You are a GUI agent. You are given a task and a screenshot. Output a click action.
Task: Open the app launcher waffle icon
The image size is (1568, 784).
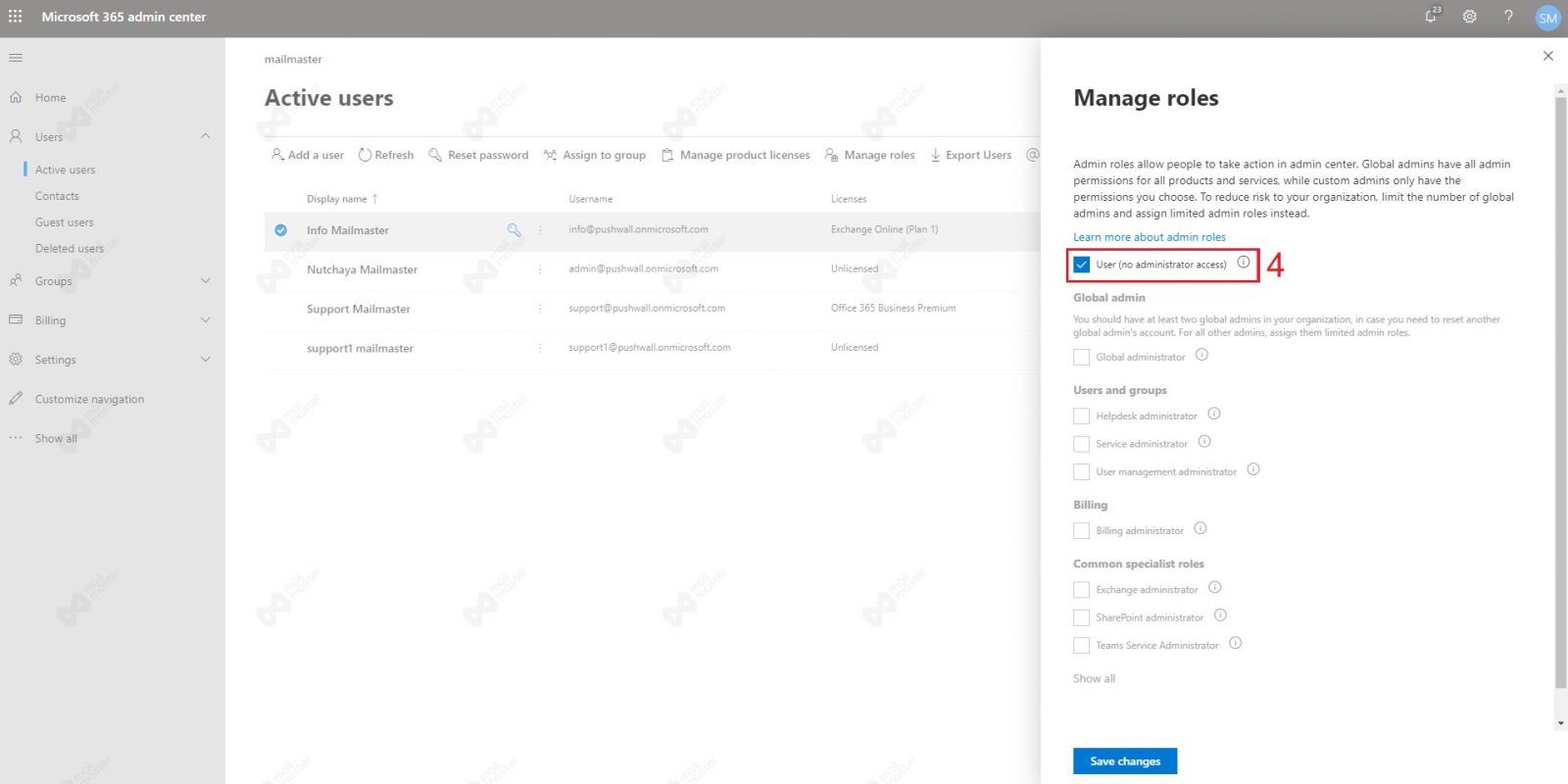(x=16, y=17)
